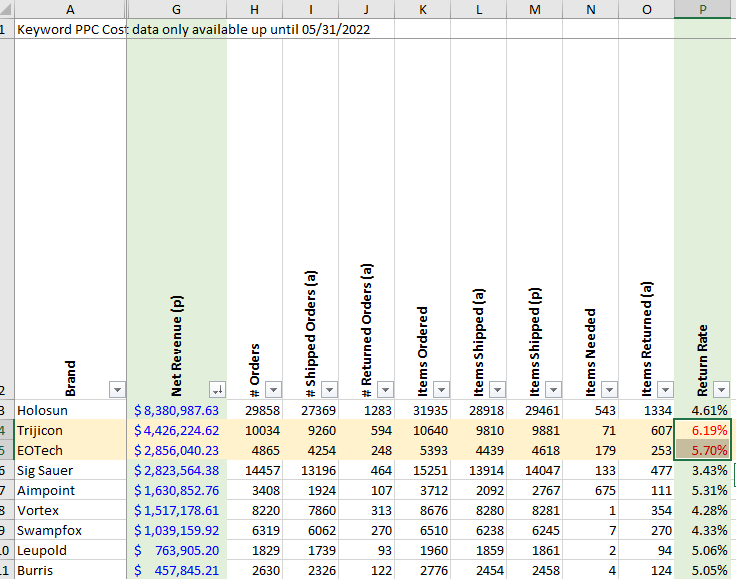Click the column A header letter
The height and width of the screenshot is (579, 736).
pyautogui.click(x=69, y=8)
